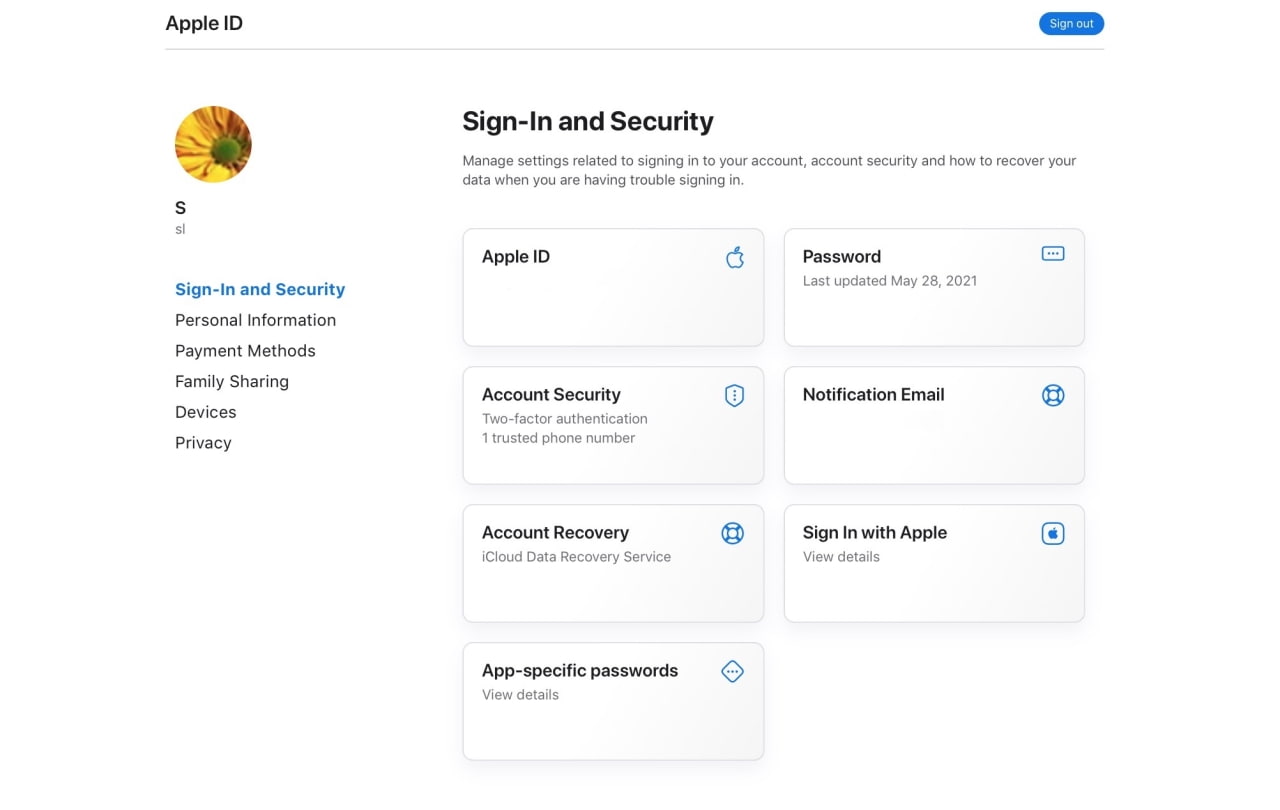The height and width of the screenshot is (810, 1280).
Task: Click the profile photo of the flower
Action: click(x=213, y=143)
